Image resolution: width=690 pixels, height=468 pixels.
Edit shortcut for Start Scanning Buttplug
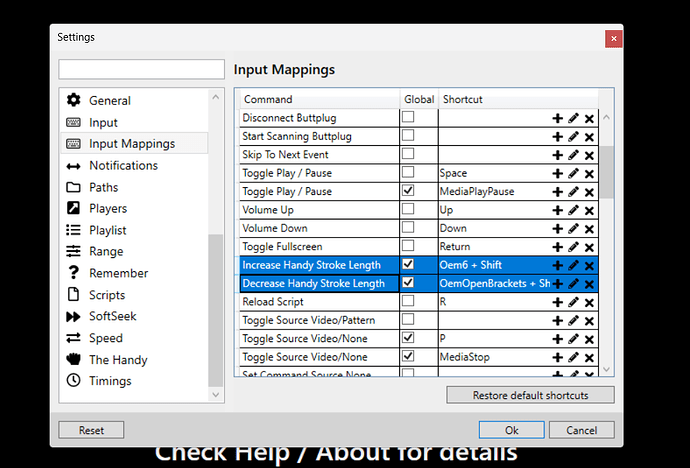coord(573,137)
